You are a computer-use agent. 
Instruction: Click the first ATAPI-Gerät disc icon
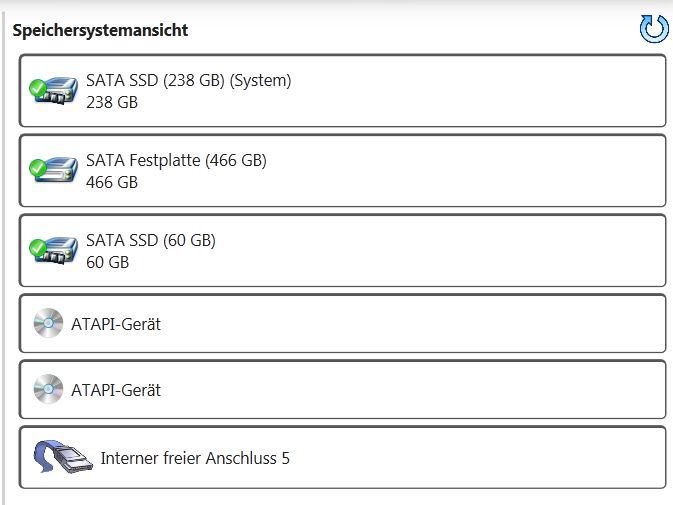pyautogui.click(x=49, y=323)
